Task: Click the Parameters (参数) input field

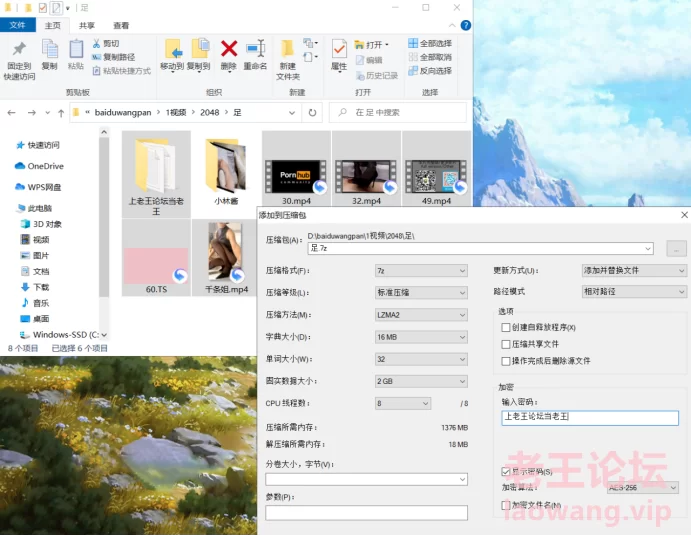Action: pos(367,513)
